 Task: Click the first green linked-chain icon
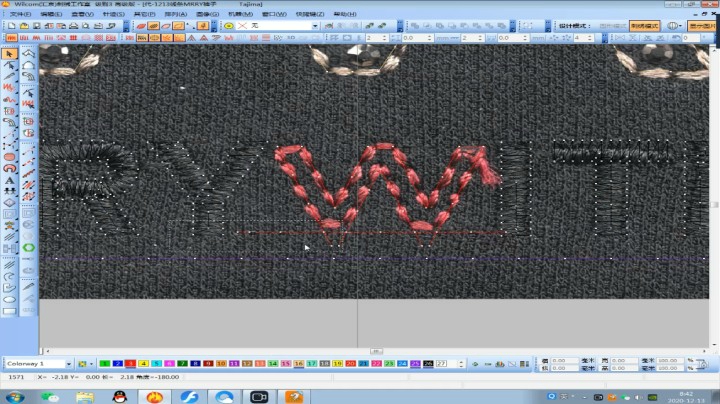(x=369, y=26)
